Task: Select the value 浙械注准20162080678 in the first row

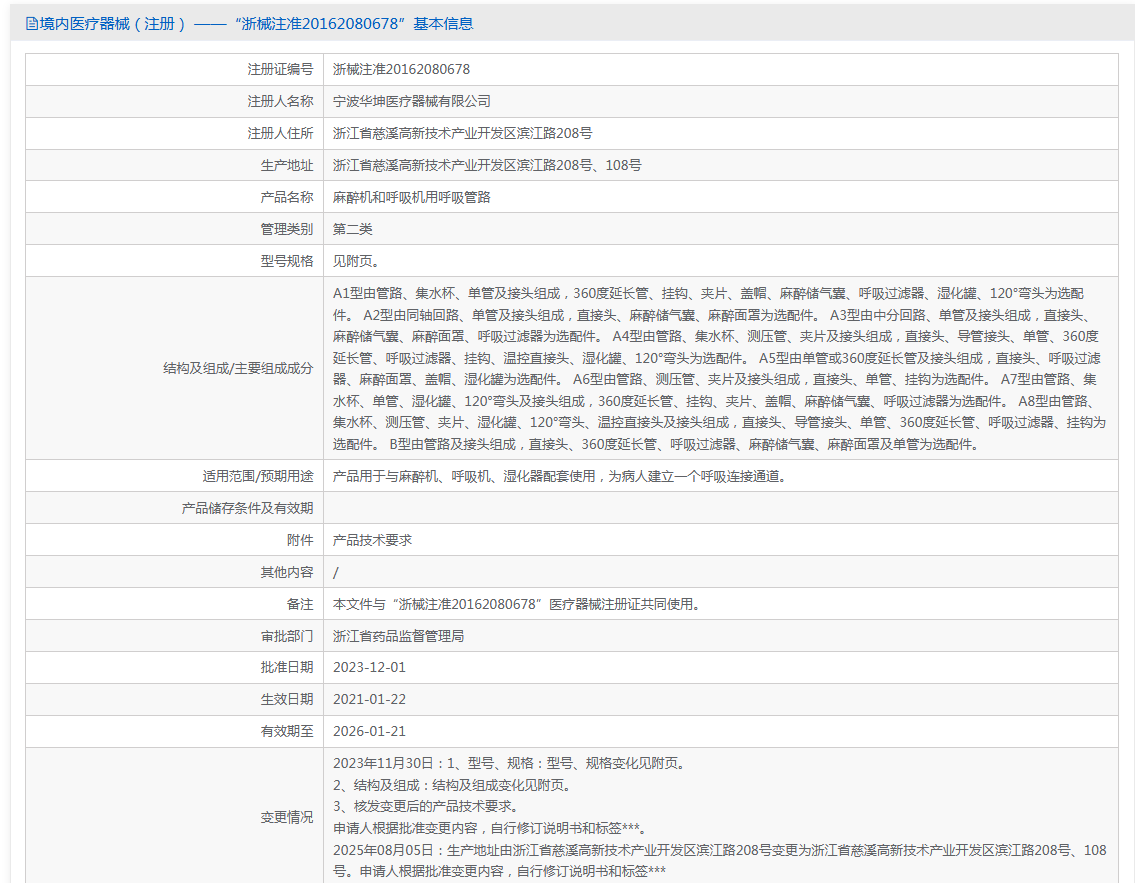Action: 401,69
